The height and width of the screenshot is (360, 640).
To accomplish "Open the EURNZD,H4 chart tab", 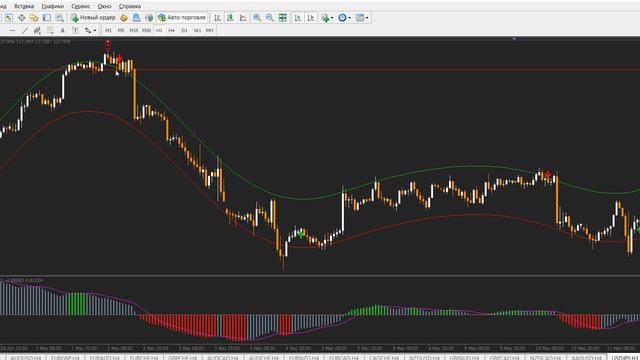I will (304, 358).
